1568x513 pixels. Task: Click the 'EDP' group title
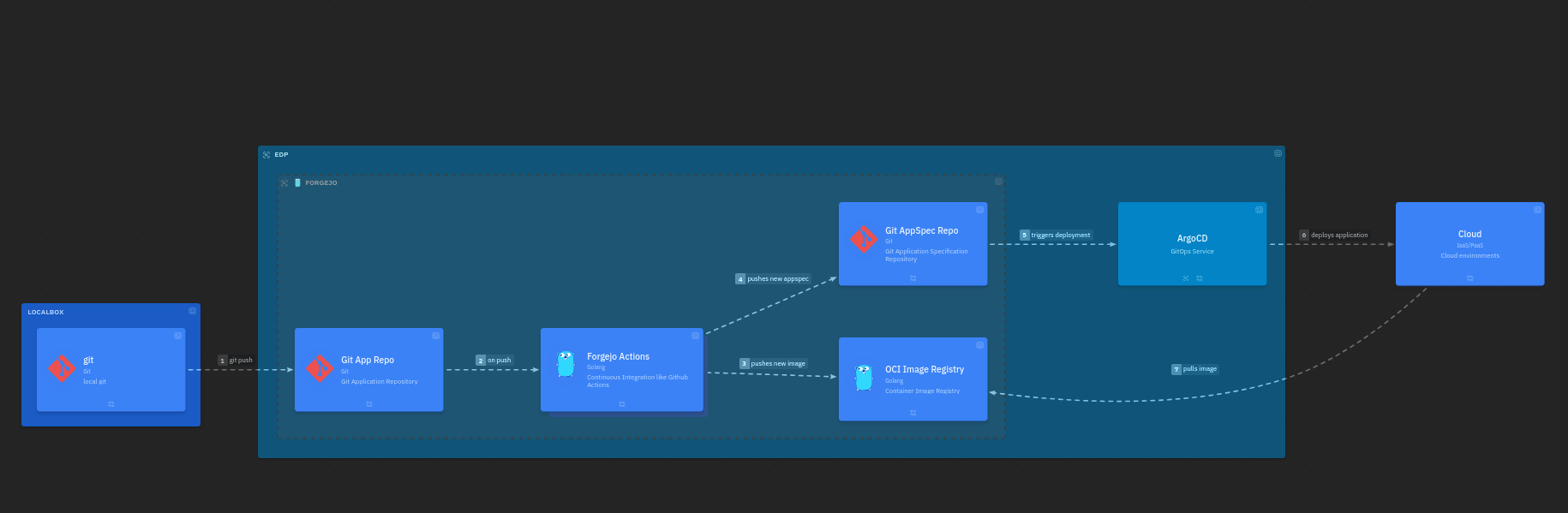281,155
